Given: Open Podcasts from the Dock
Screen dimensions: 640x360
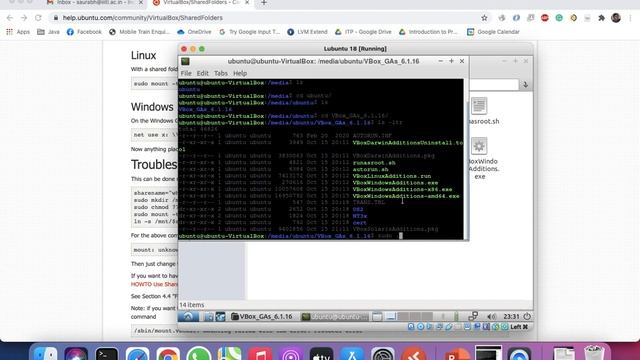Looking at the screenshot, I should 291,354.
